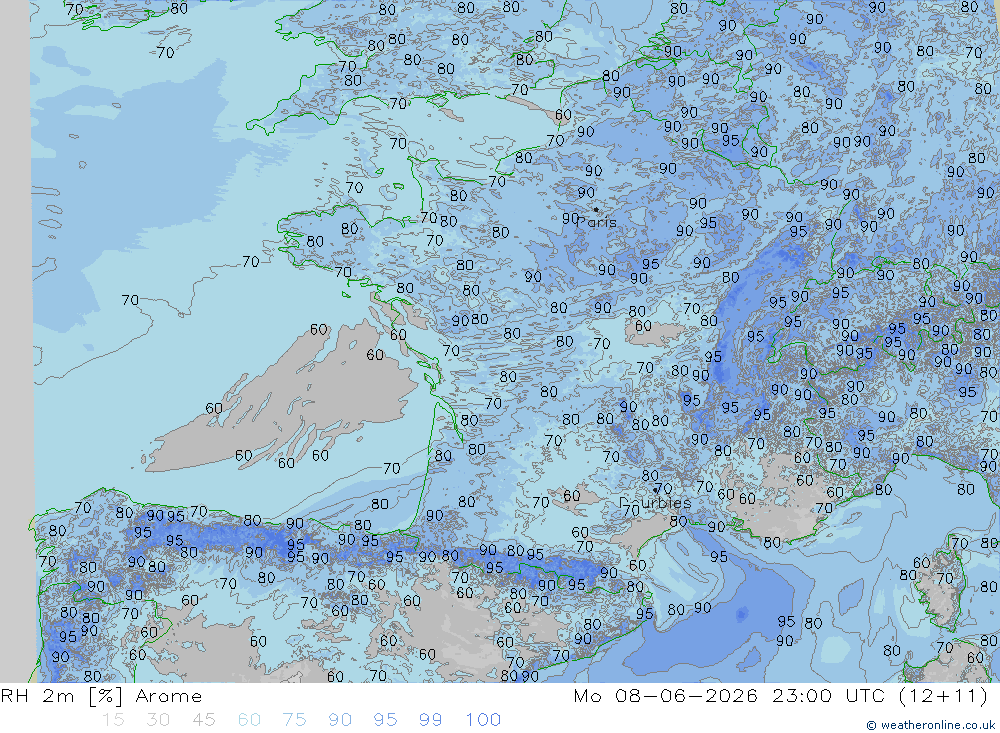Select legend value 60 in the scale
Viewport: 1000px width, 733px height.
[x=249, y=720]
